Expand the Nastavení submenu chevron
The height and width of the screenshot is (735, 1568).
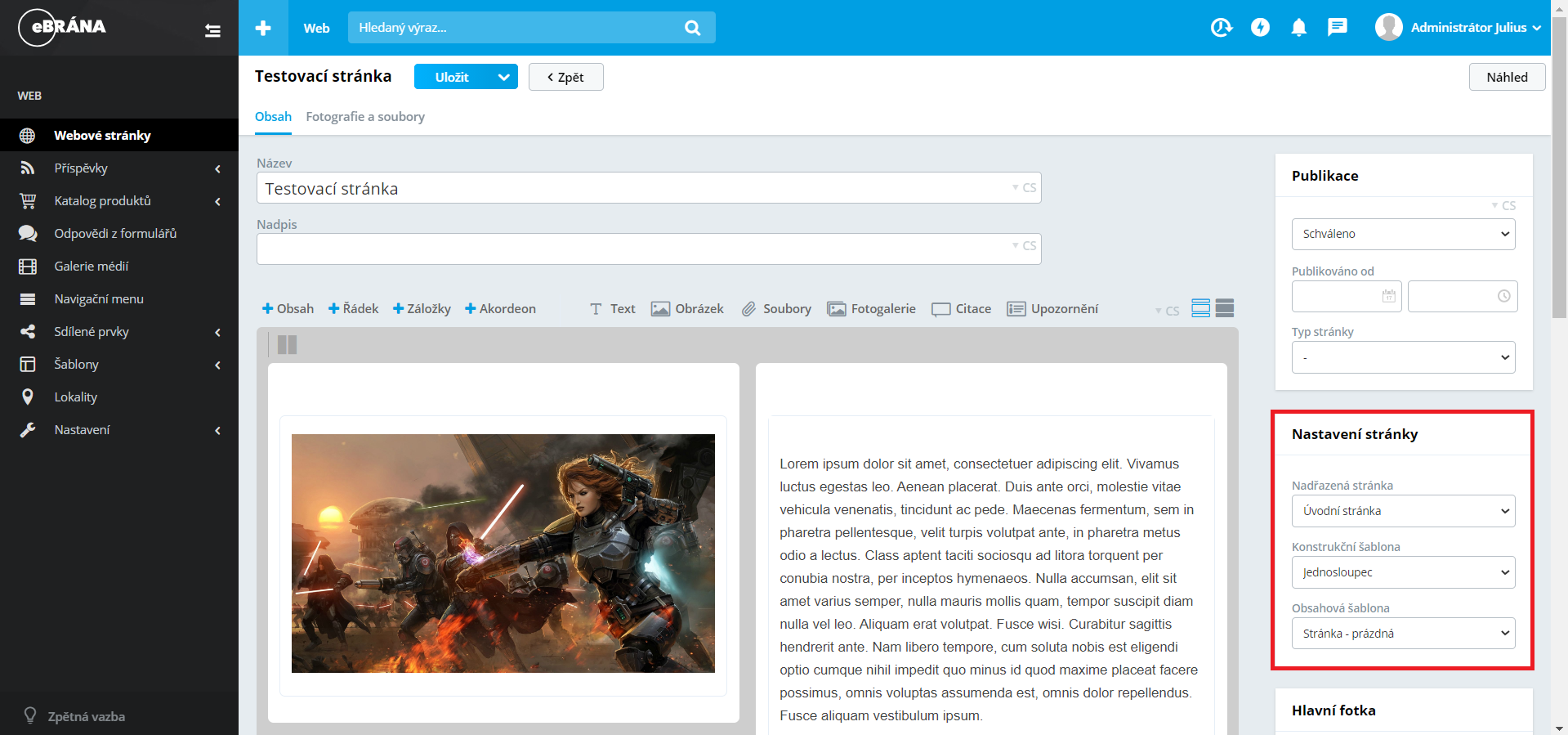click(x=217, y=430)
